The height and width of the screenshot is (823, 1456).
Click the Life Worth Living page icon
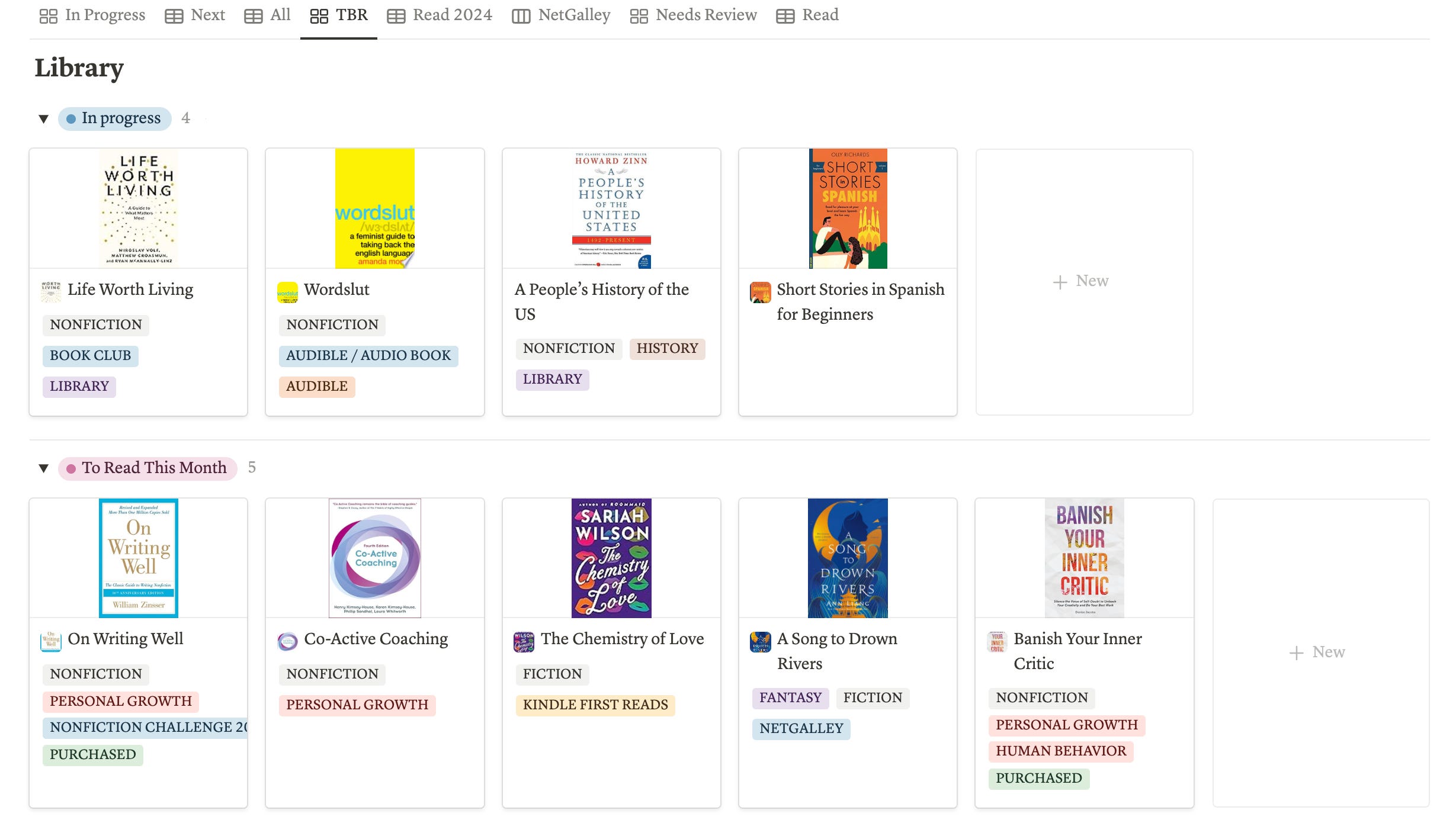pos(51,292)
